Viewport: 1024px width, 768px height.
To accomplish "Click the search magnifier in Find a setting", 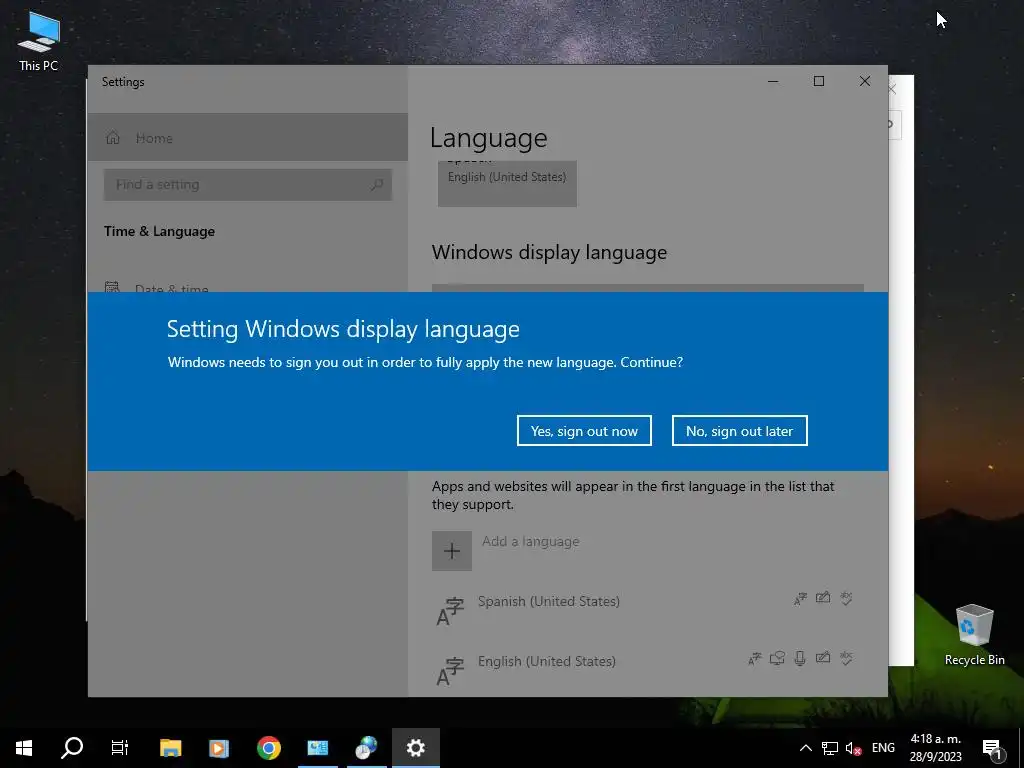I will pos(377,185).
